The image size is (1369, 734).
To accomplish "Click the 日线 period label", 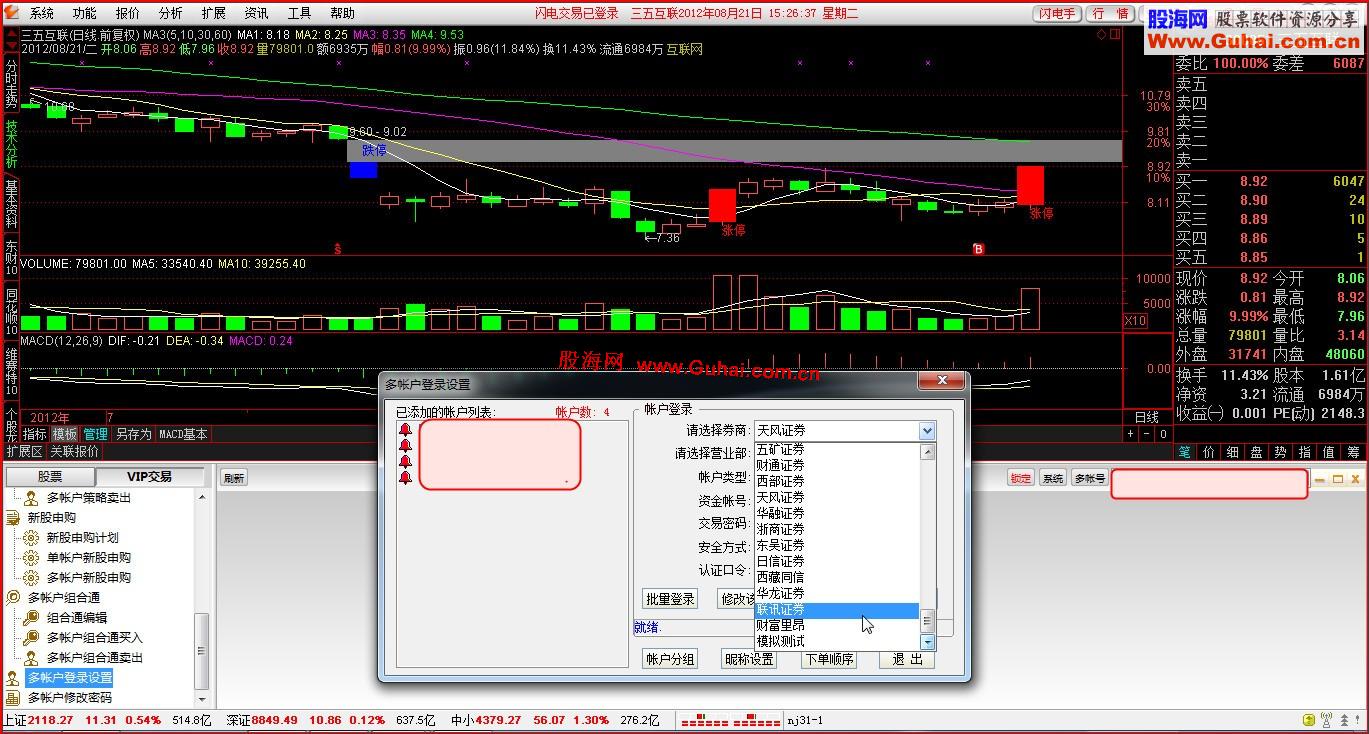I will (x=1146, y=417).
